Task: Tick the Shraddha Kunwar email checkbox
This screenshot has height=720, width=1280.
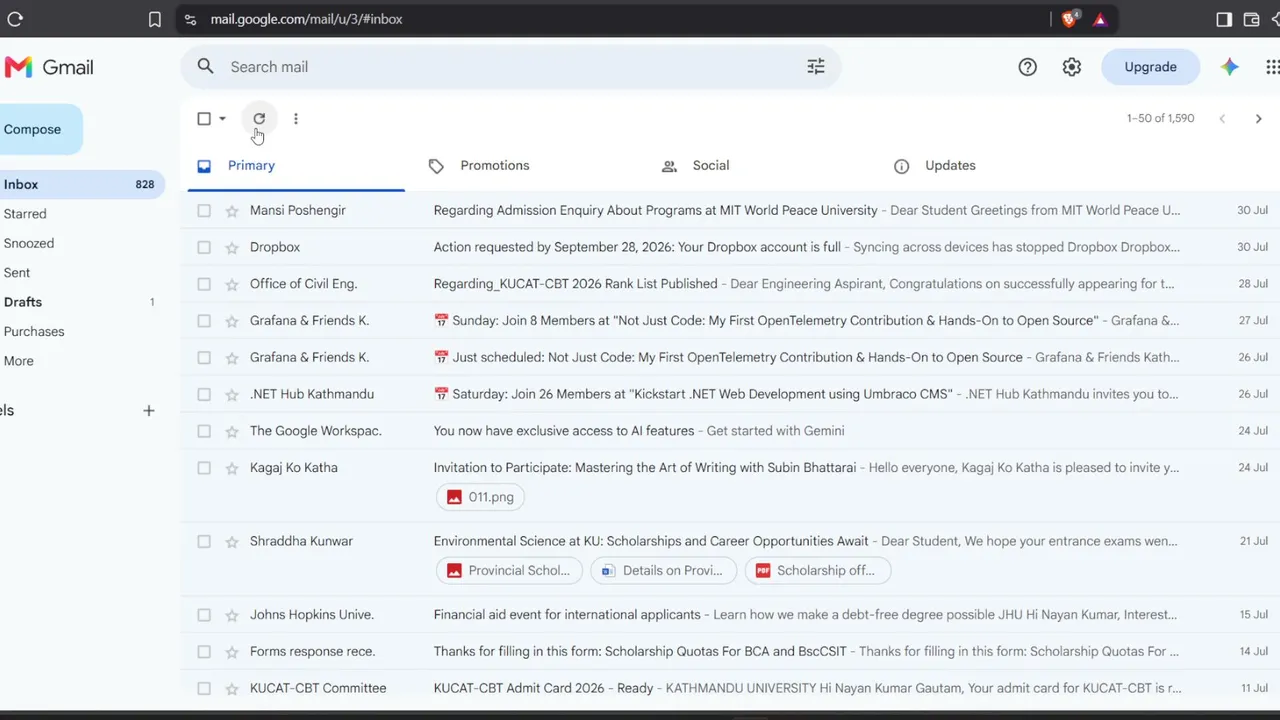Action: click(204, 541)
